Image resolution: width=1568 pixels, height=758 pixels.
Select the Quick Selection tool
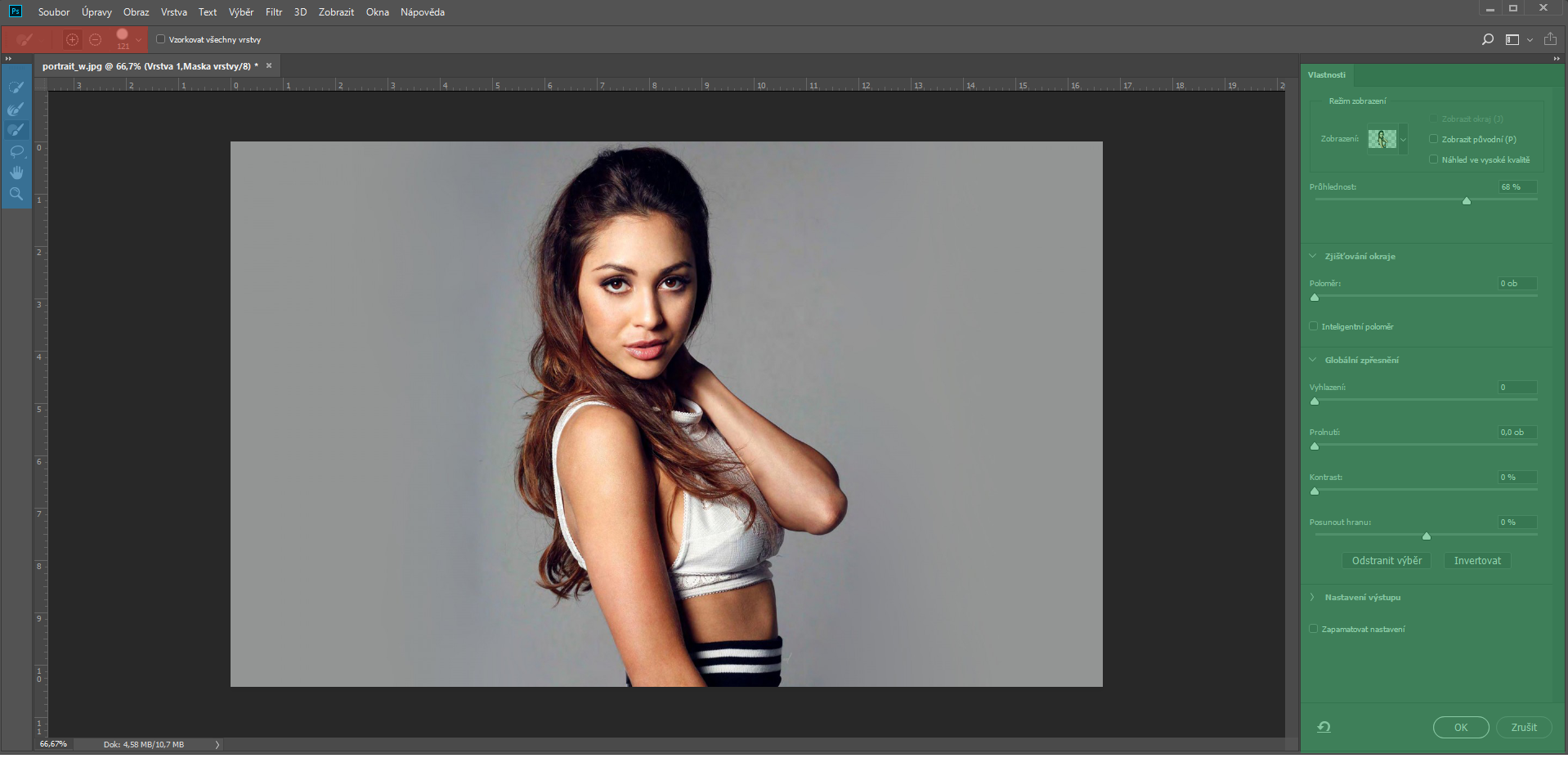click(x=16, y=86)
